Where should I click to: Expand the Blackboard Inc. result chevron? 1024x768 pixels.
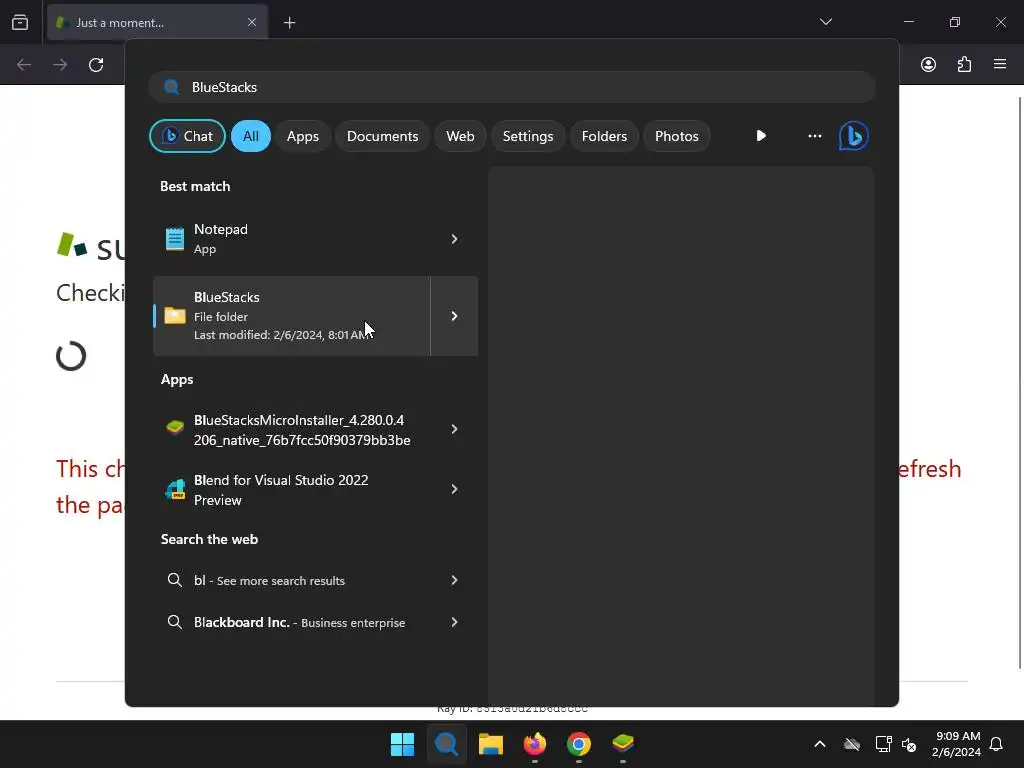click(454, 622)
